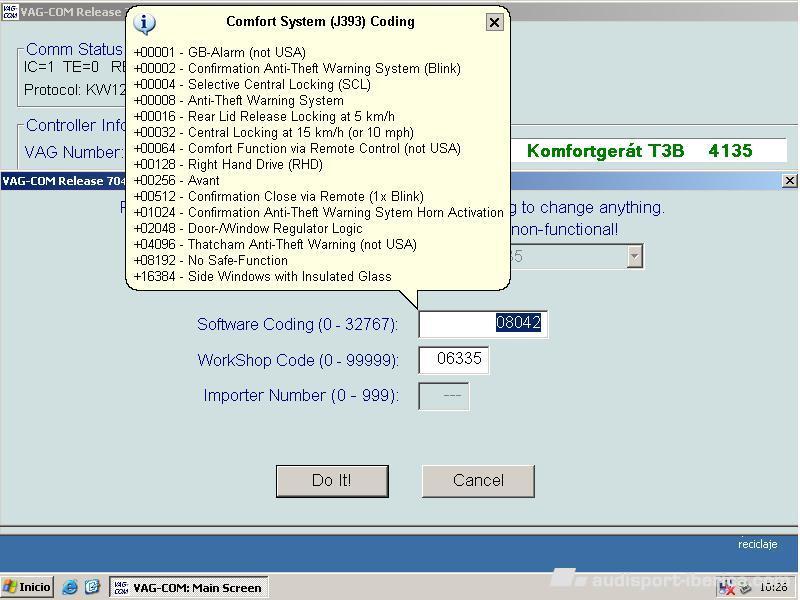Image resolution: width=800 pixels, height=600 pixels.
Task: Click the Importer Number input field
Action: click(443, 396)
